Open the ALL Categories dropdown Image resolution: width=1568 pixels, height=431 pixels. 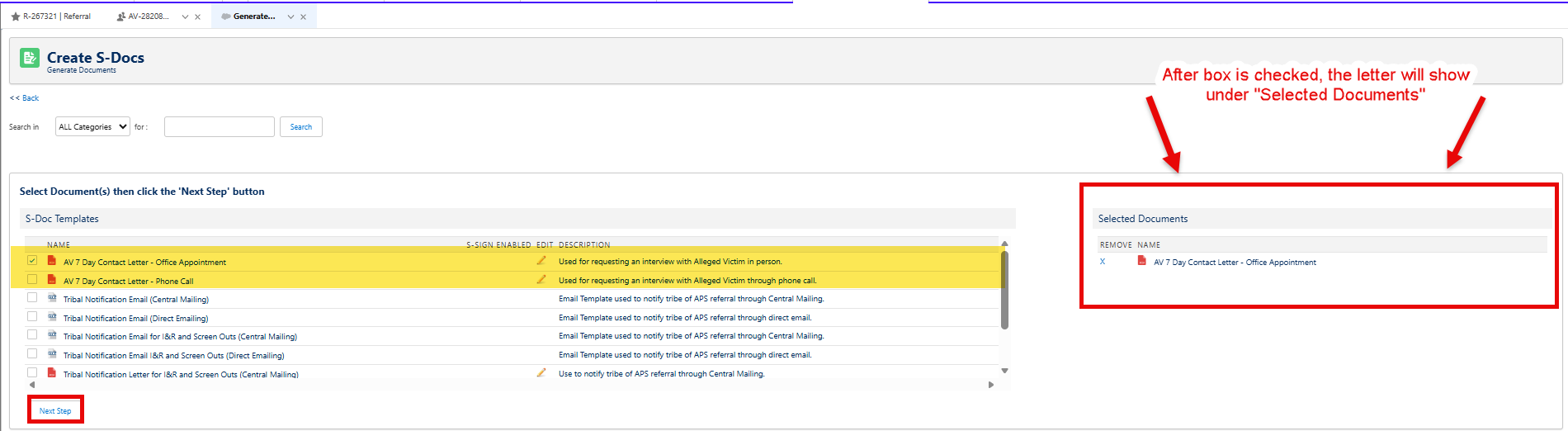92,126
